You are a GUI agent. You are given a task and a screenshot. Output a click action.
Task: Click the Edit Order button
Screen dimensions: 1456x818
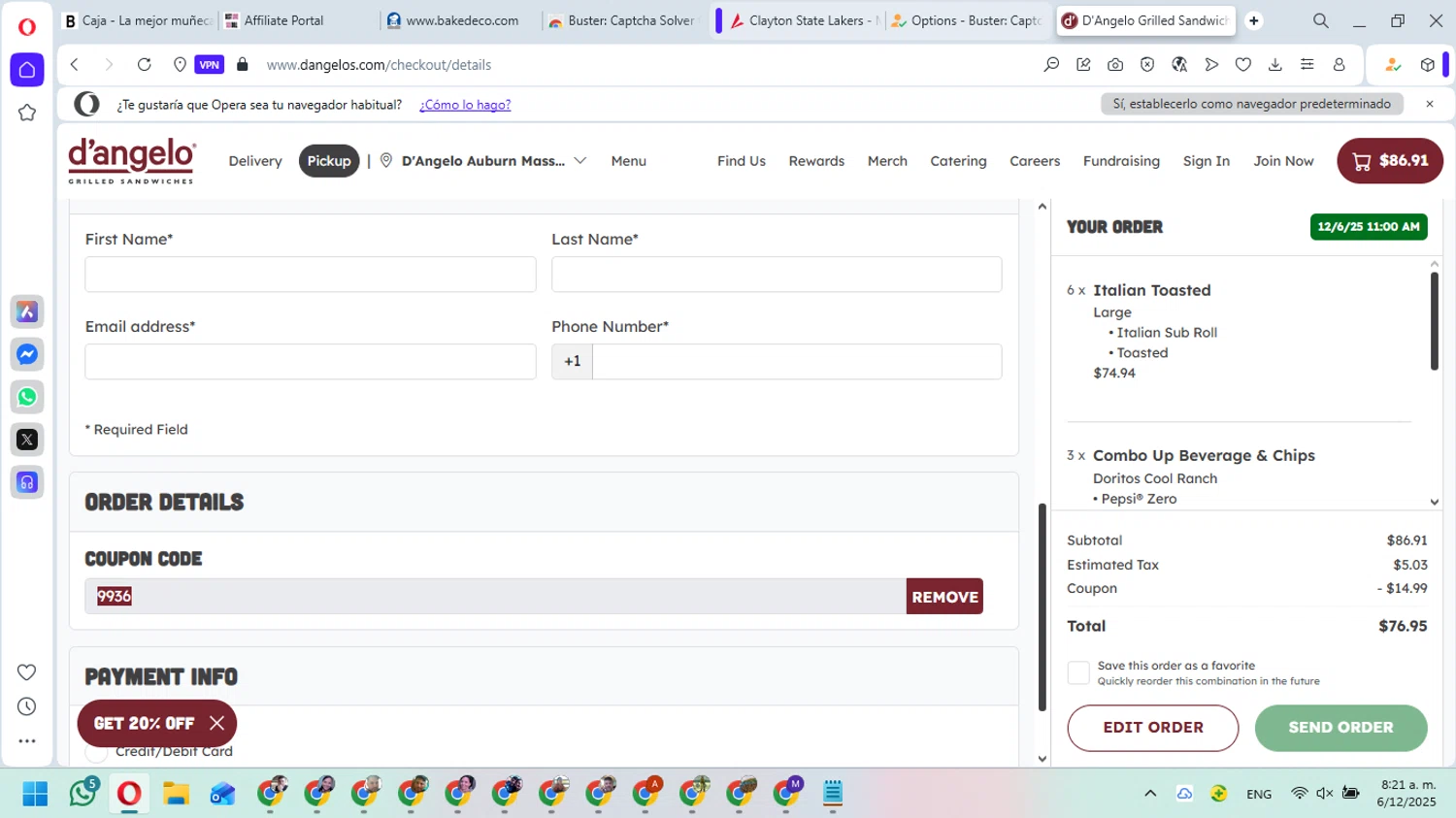1153,728
